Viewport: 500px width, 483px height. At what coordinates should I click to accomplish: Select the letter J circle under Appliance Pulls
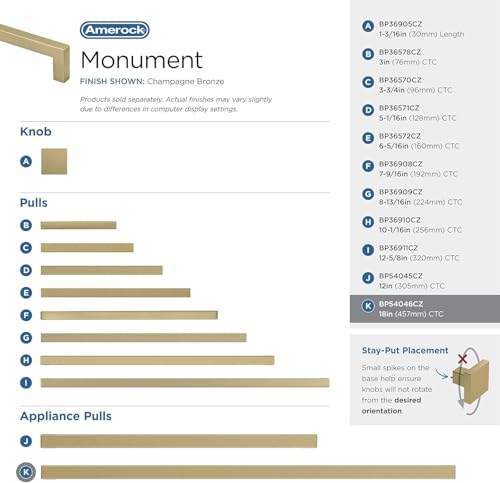click(x=26, y=441)
